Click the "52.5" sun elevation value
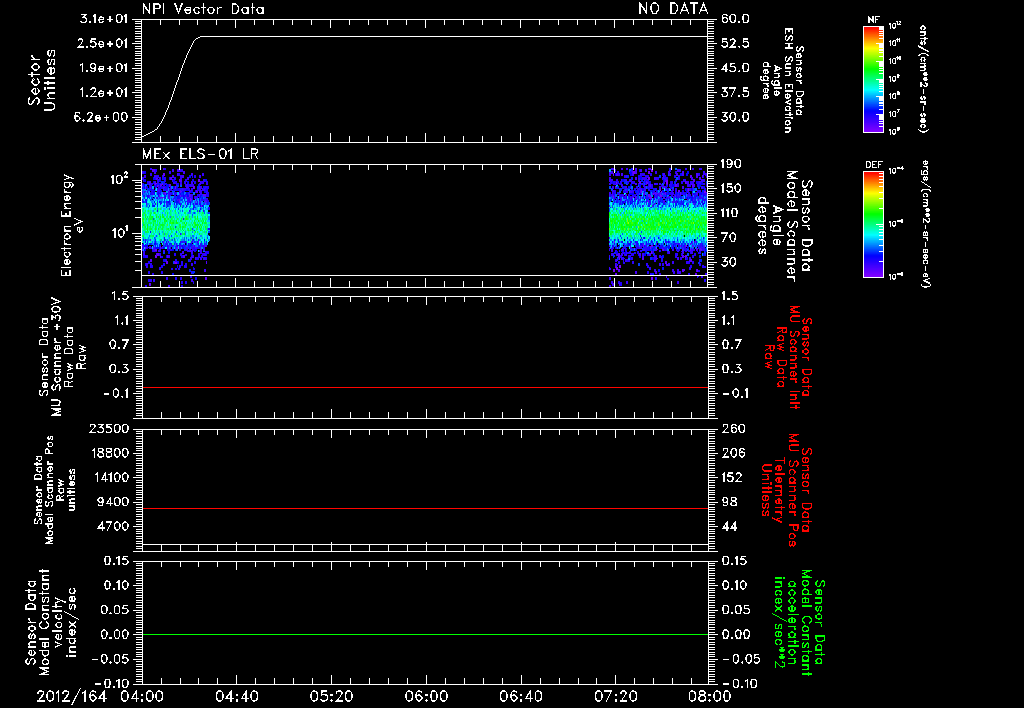1024x708 pixels. (735, 43)
